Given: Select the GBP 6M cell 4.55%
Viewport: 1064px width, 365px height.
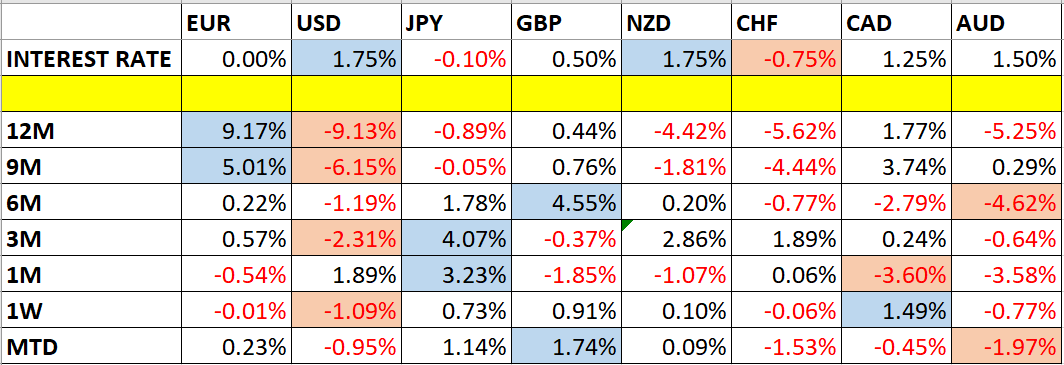Looking at the screenshot, I should click(566, 203).
